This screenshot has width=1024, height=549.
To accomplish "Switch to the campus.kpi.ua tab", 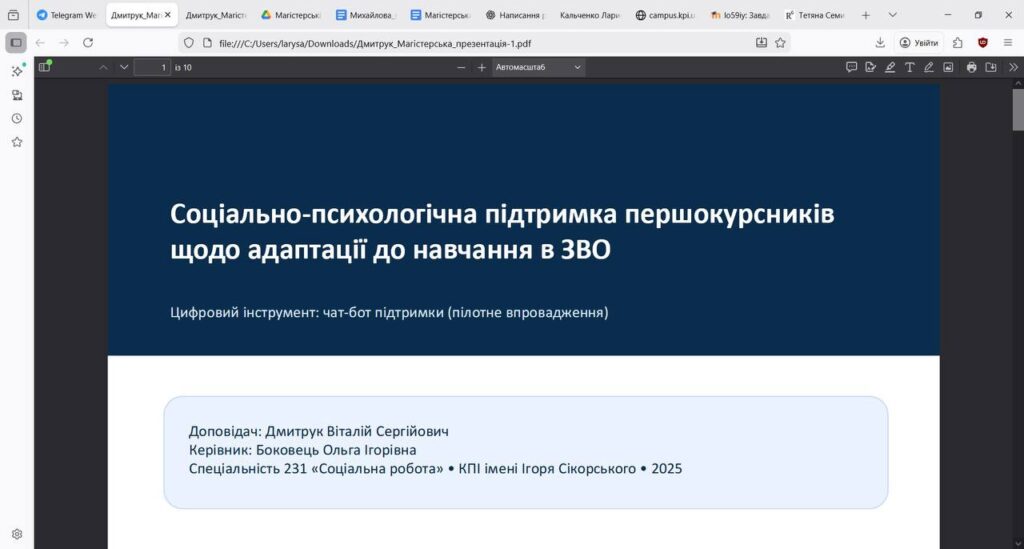I will (x=665, y=15).
